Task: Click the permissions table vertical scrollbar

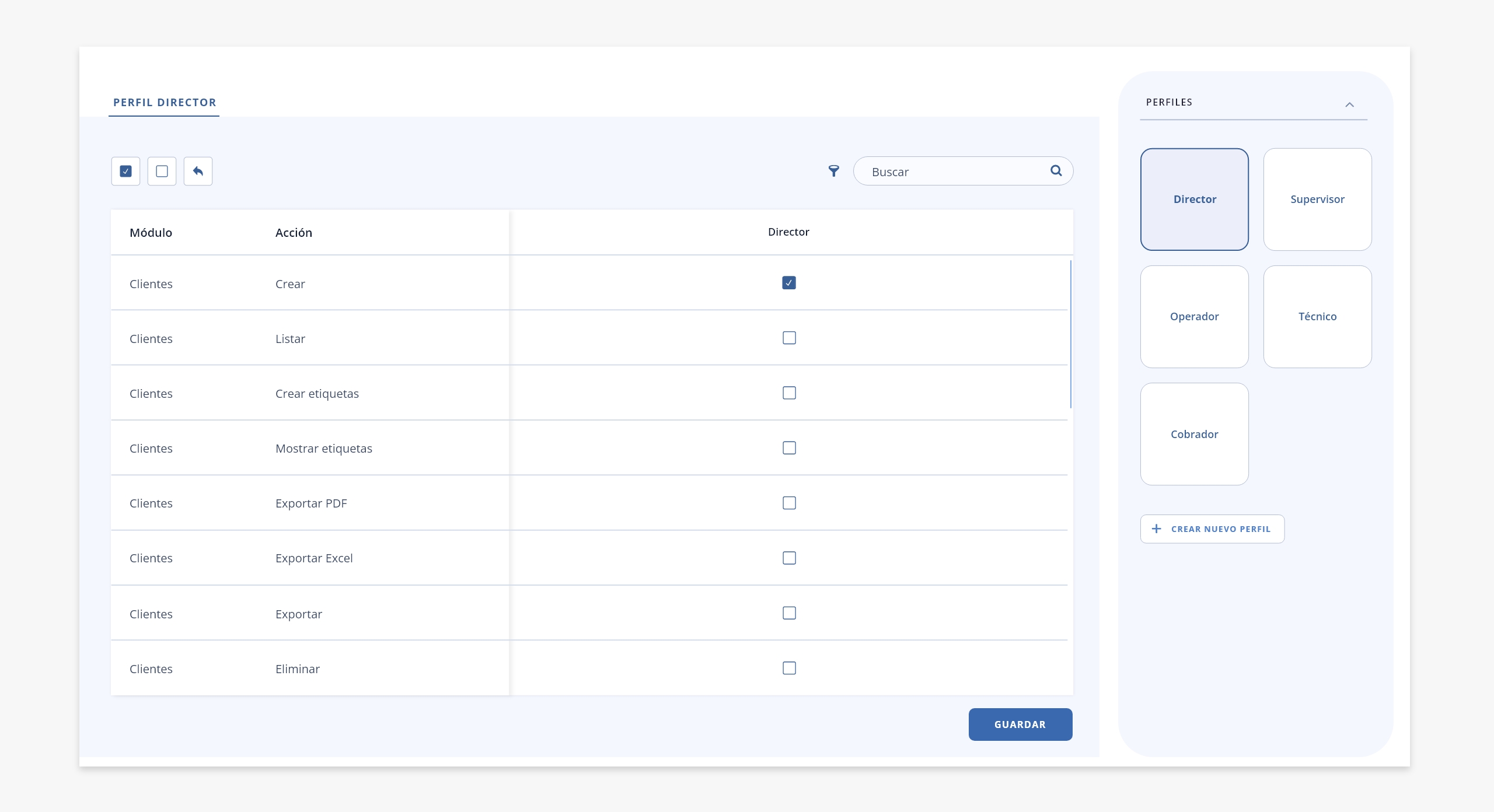Action: point(1070,334)
